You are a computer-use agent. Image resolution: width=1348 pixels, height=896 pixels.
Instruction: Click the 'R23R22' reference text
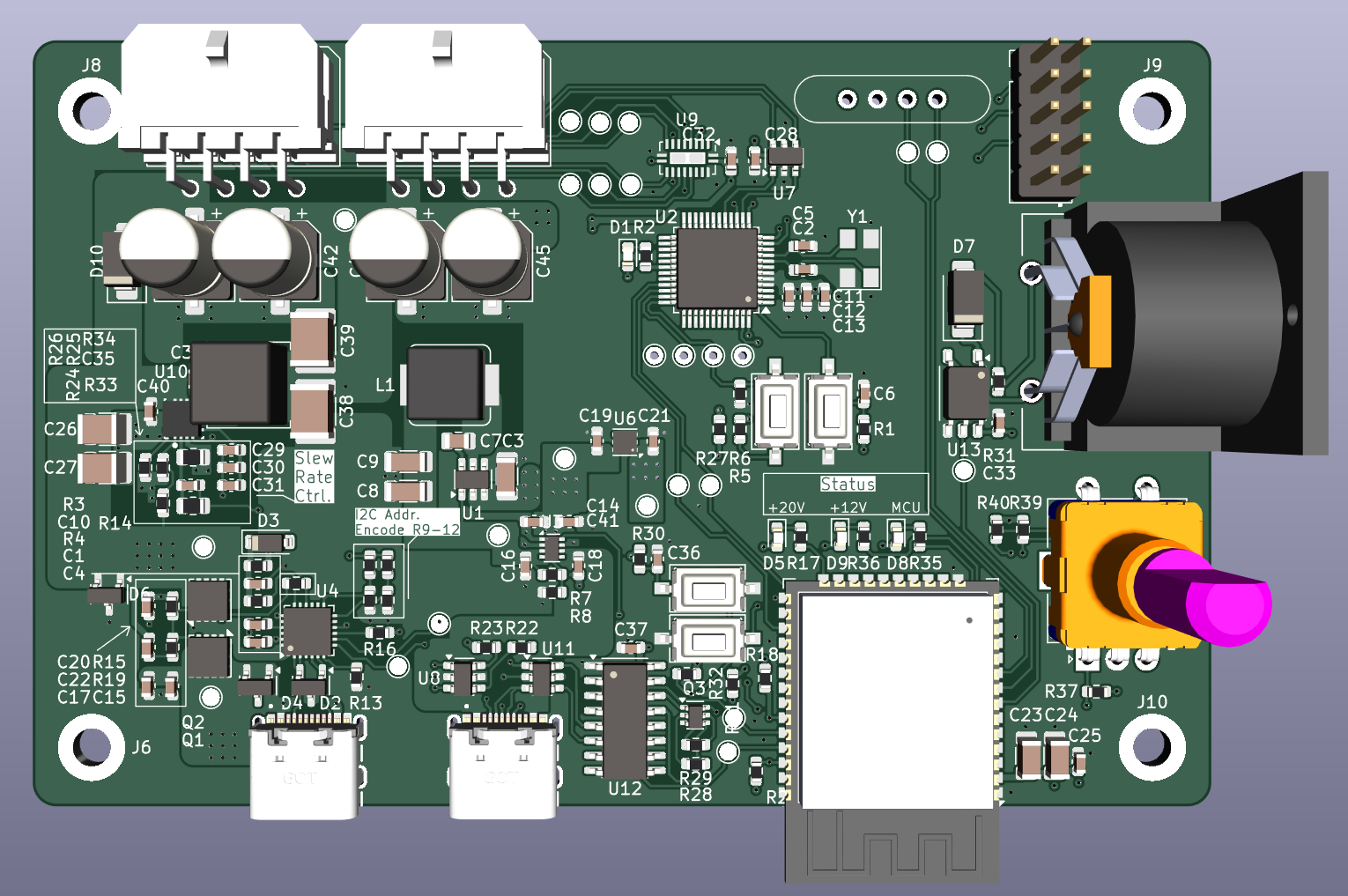pos(504,627)
